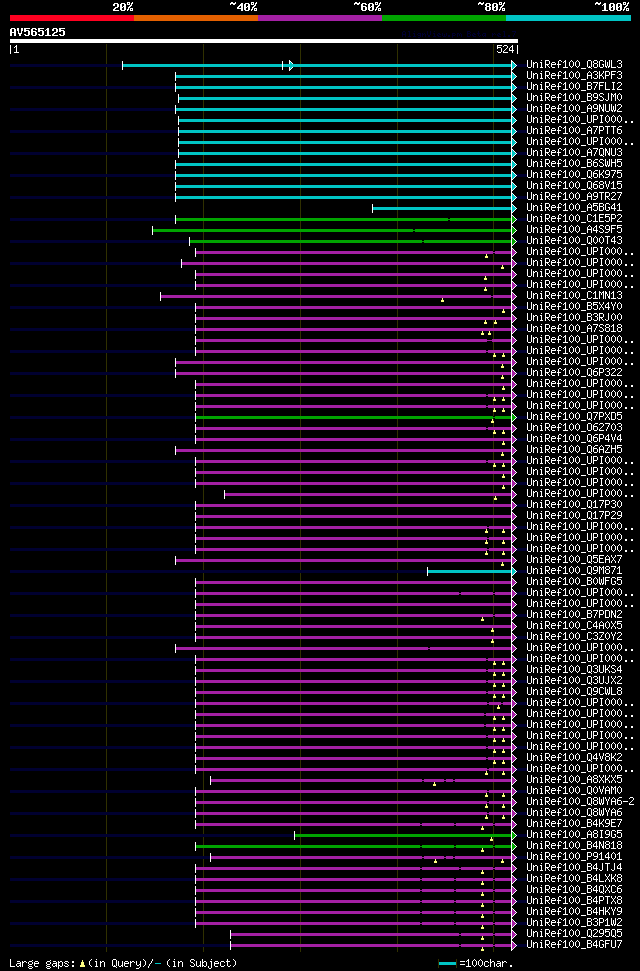Select label UniRef100_C1MN13
Viewport: 640px width, 971px height.
pos(574,296)
